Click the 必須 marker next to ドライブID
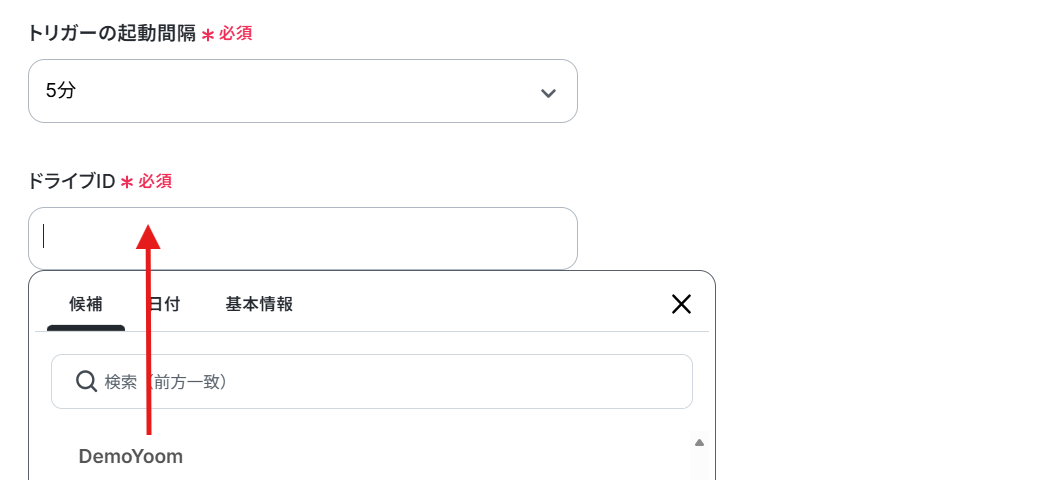The width and height of the screenshot is (1042, 480). click(x=155, y=181)
